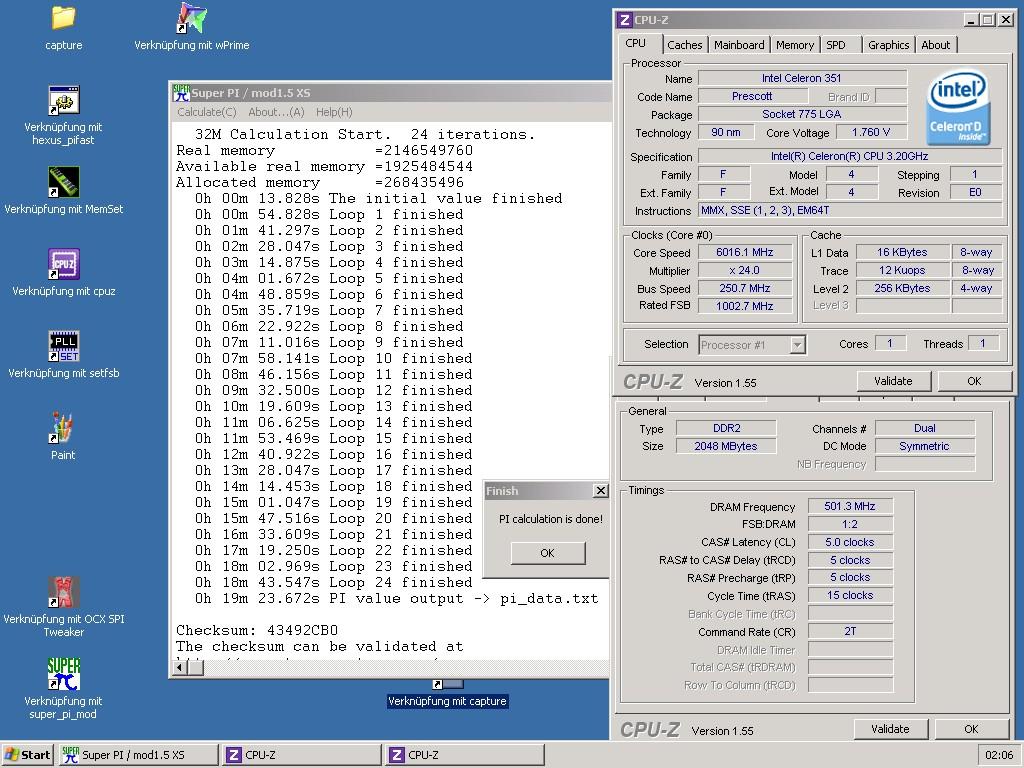The height and width of the screenshot is (768, 1024).
Task: Click Validate in the upper CPU-Z window
Action: (893, 381)
